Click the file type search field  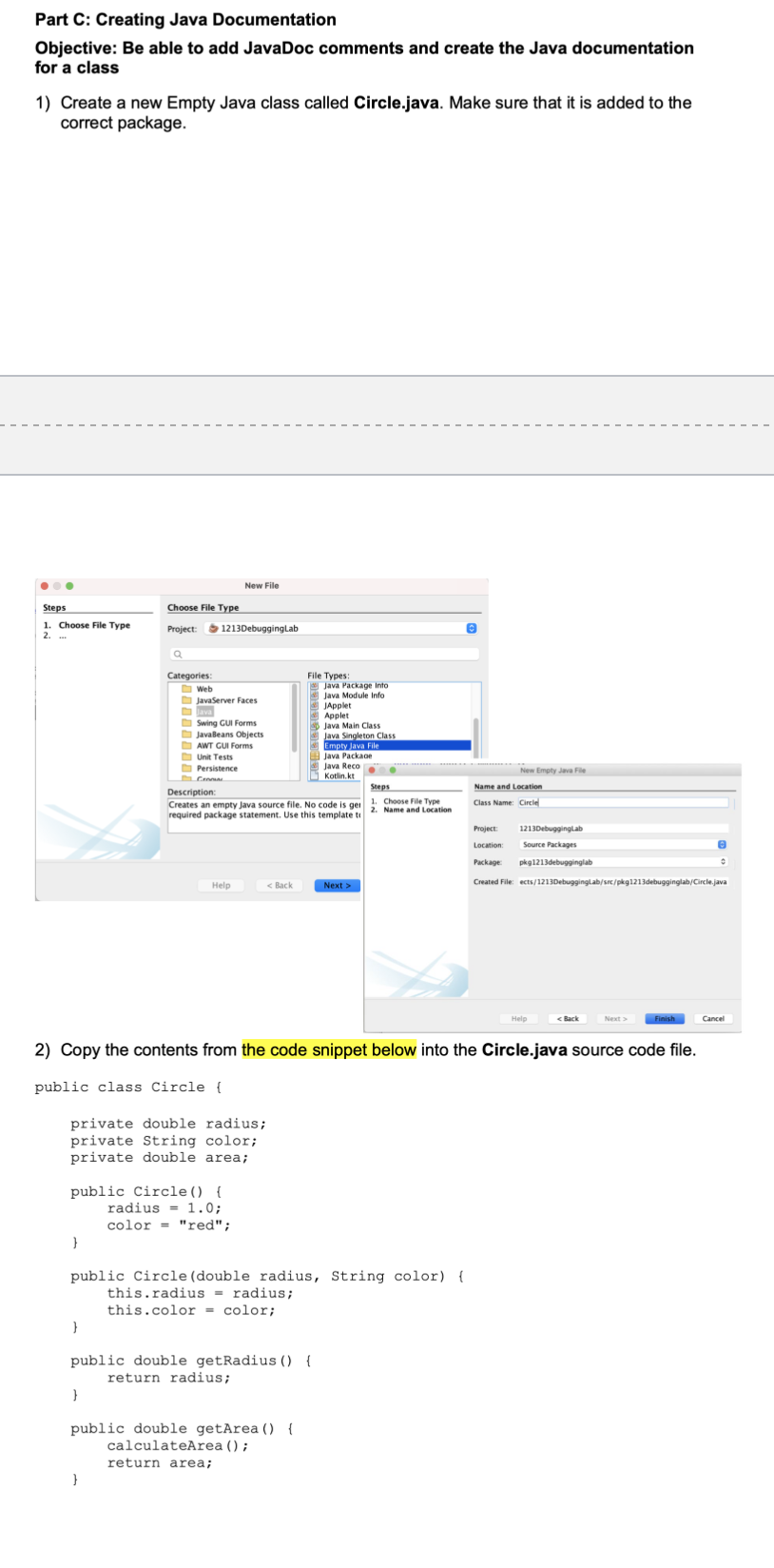[323, 655]
